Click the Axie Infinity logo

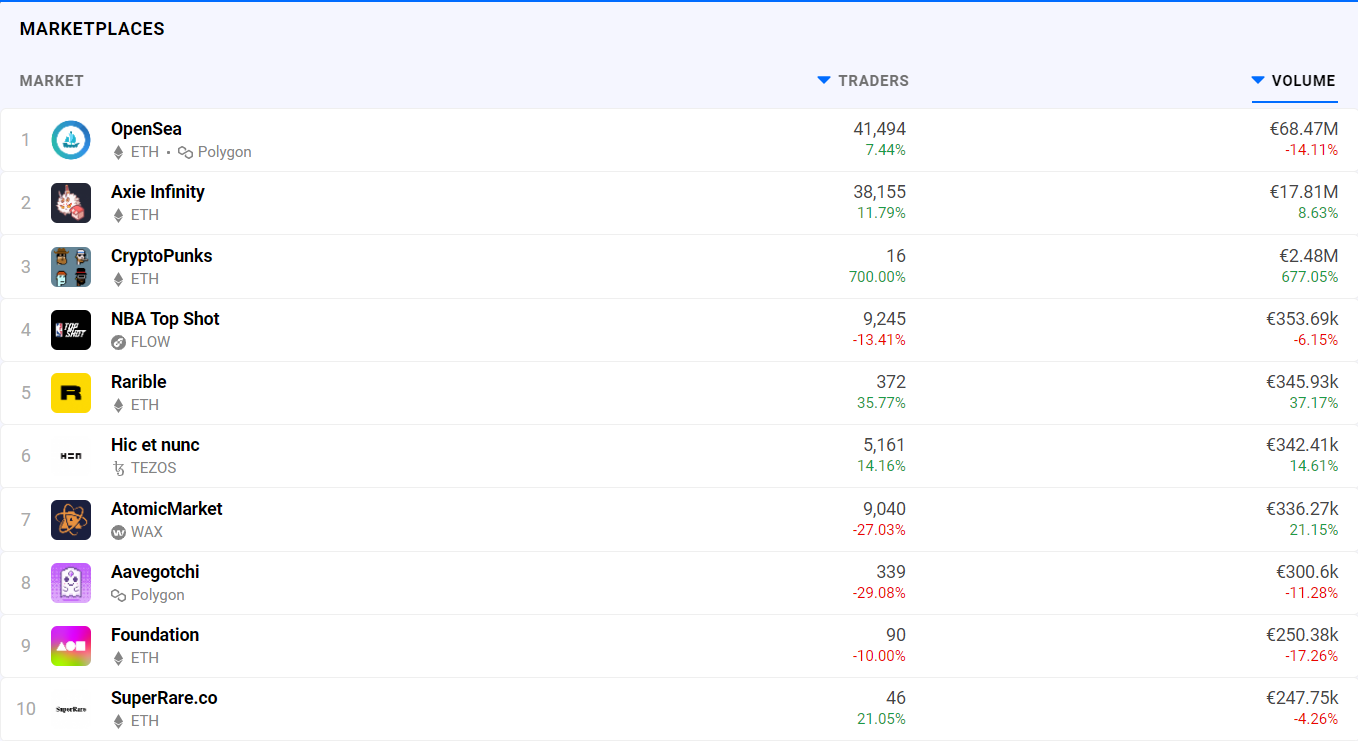pyautogui.click(x=71, y=203)
